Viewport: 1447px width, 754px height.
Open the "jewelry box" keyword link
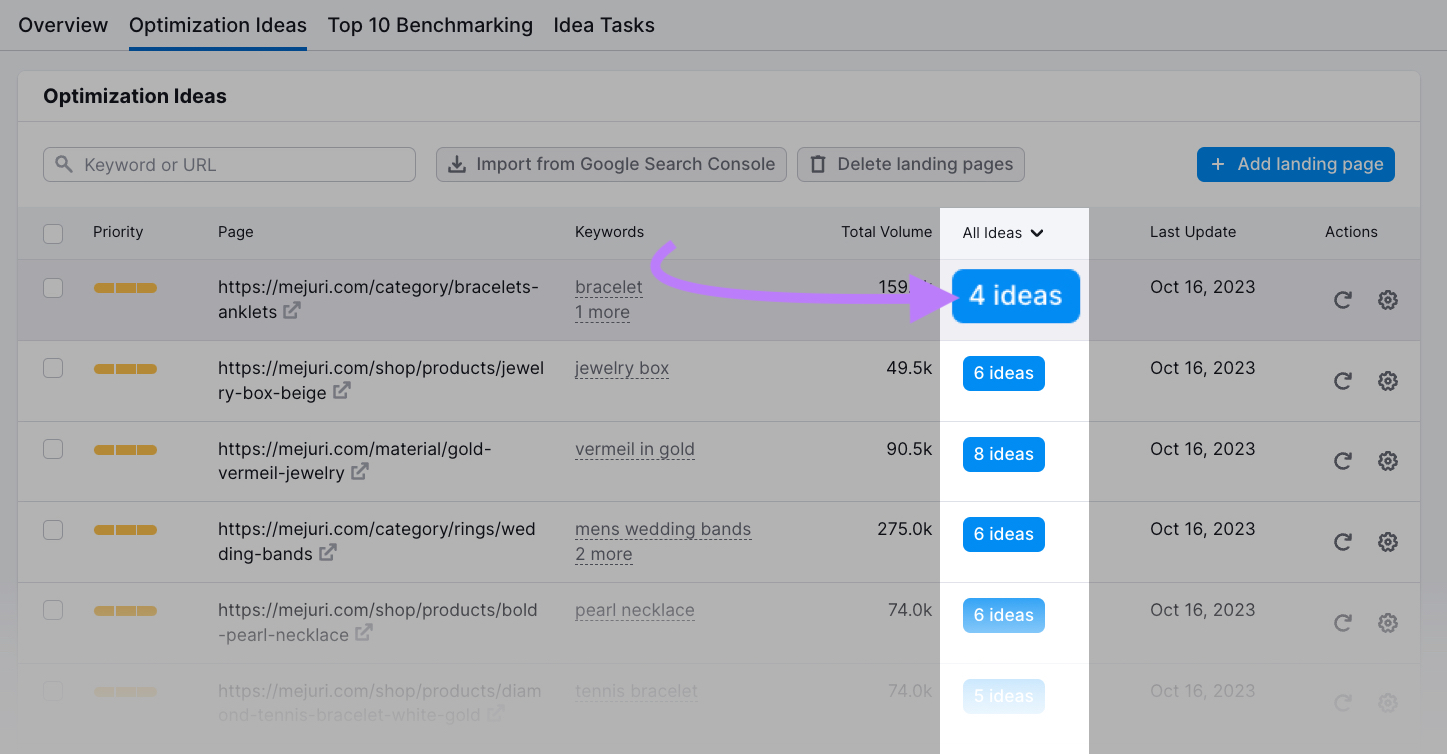point(621,368)
